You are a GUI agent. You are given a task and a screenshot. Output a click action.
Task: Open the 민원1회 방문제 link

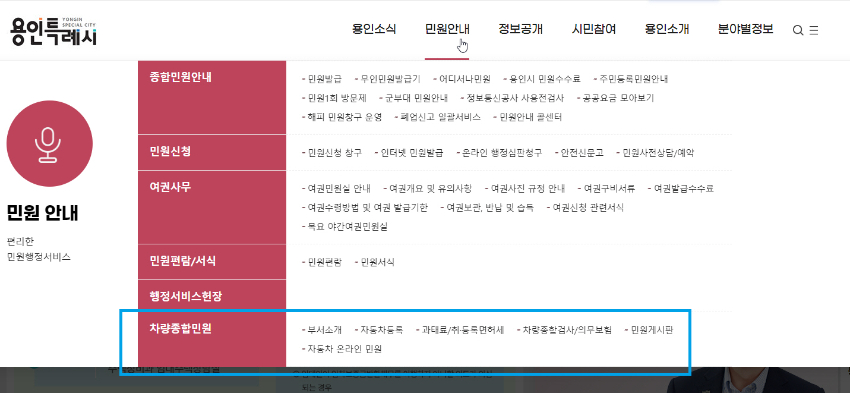pos(337,98)
